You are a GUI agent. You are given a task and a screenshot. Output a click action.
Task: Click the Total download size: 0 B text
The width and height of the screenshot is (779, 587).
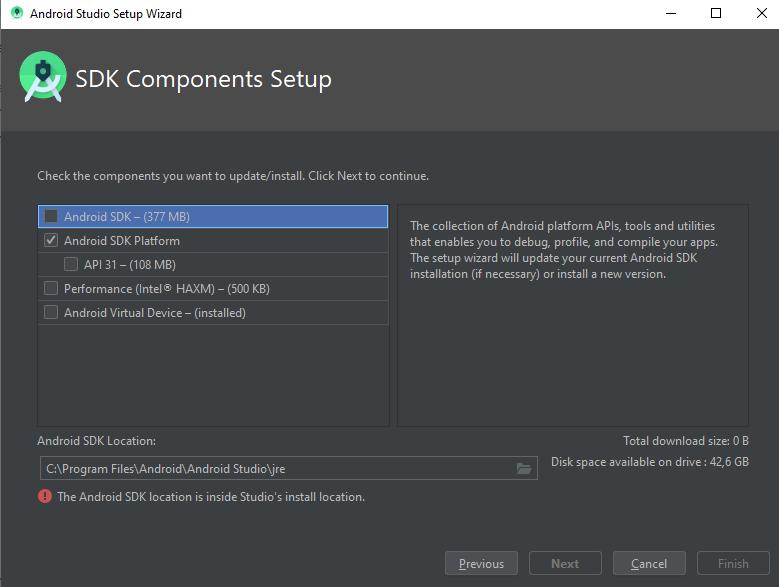pyautogui.click(x=686, y=440)
